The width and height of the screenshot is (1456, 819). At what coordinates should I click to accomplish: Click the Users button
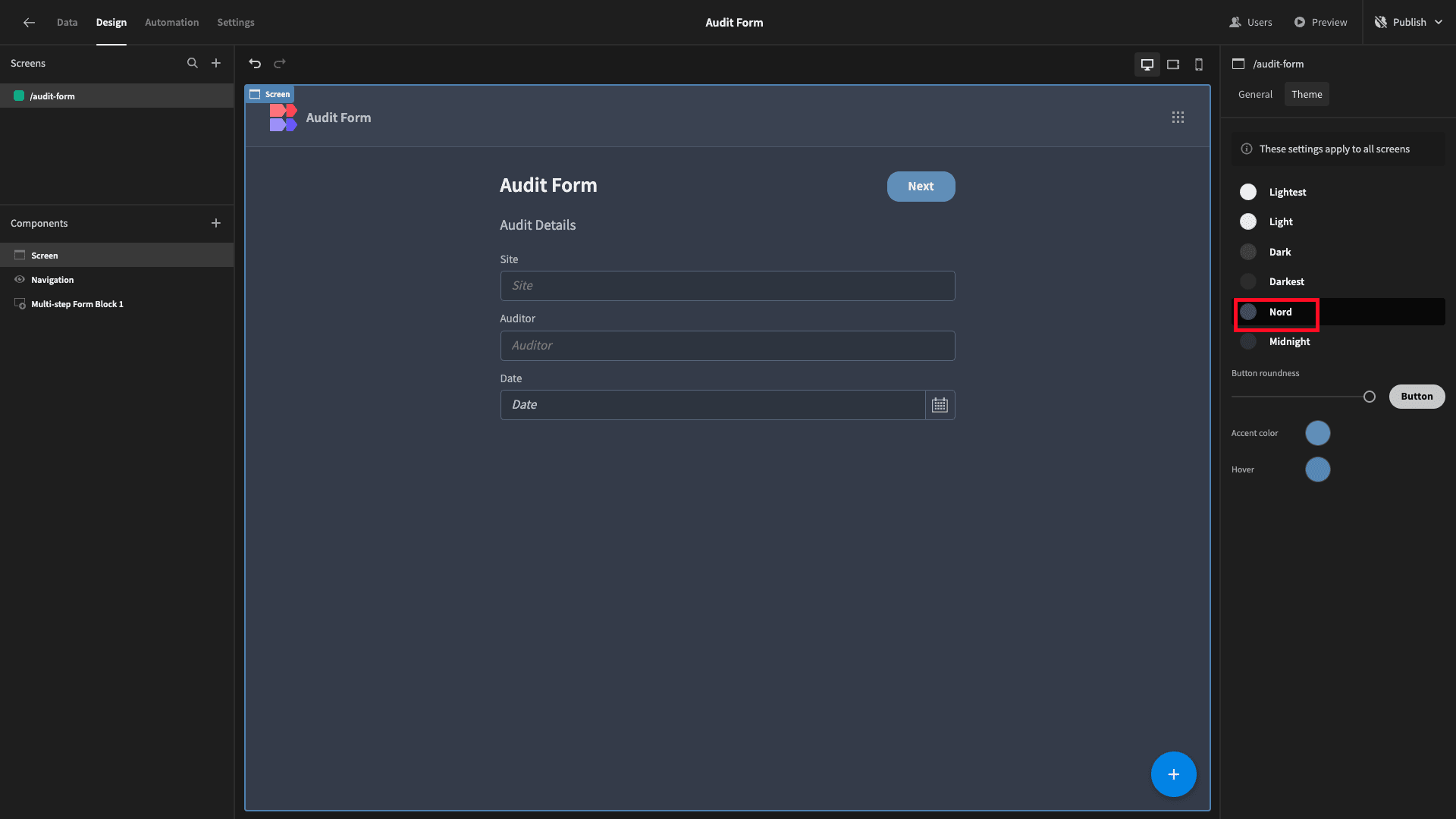coord(1250,23)
